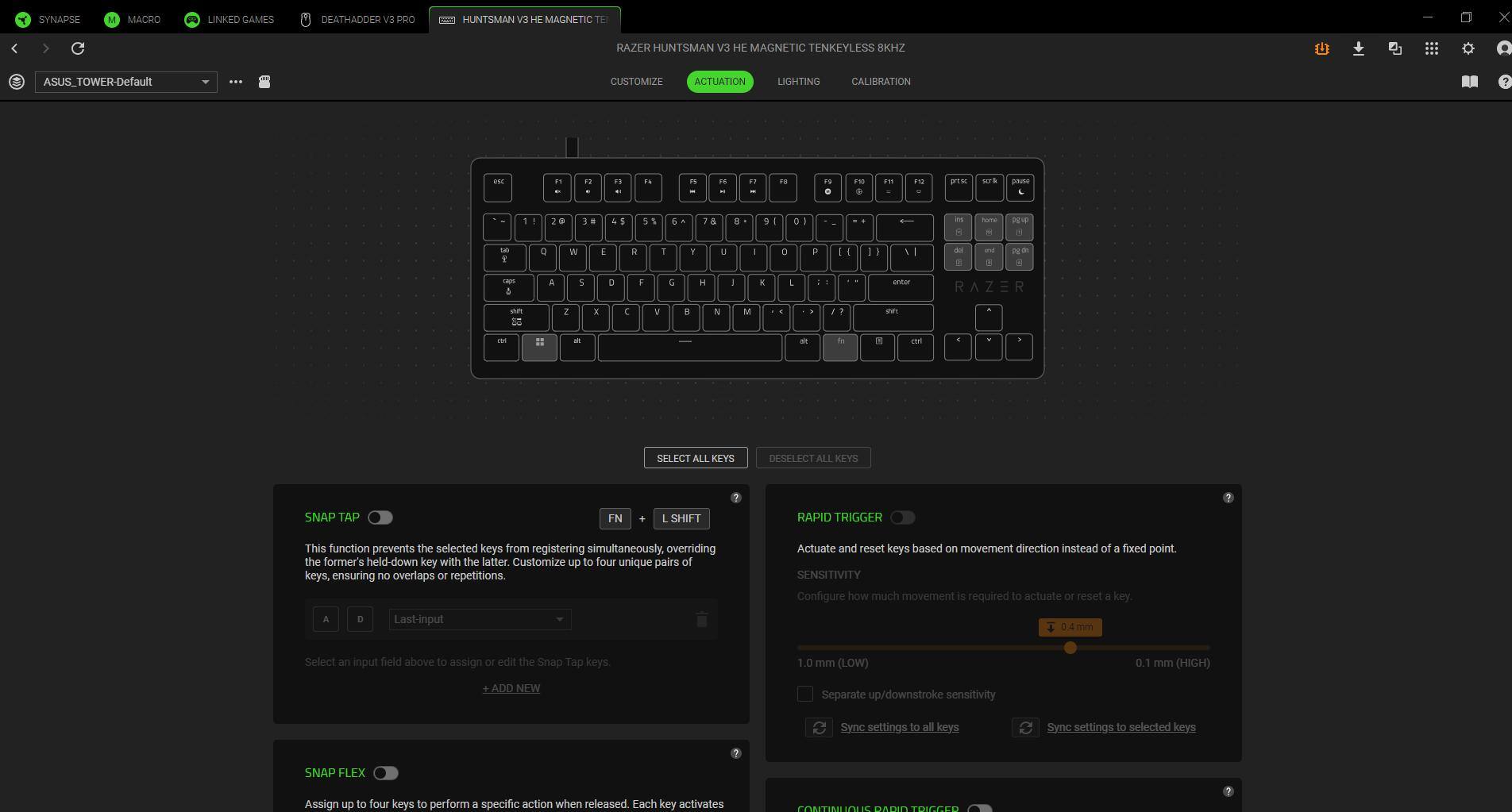Open the user guide book icon

(x=1470, y=82)
